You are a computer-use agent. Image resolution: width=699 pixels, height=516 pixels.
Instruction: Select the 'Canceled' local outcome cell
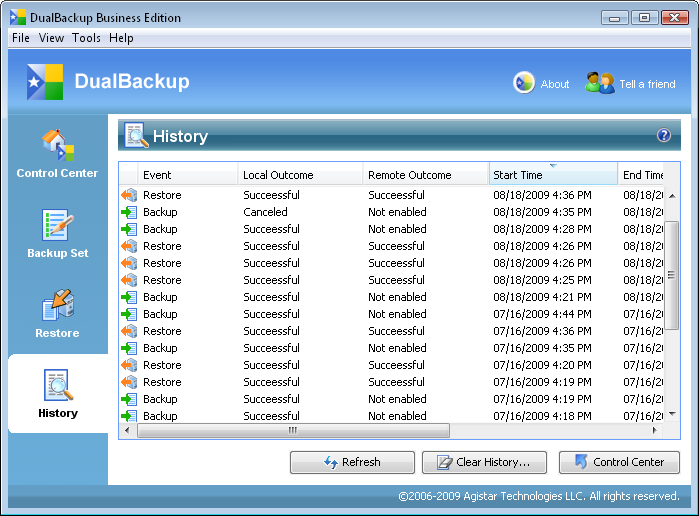click(265, 212)
